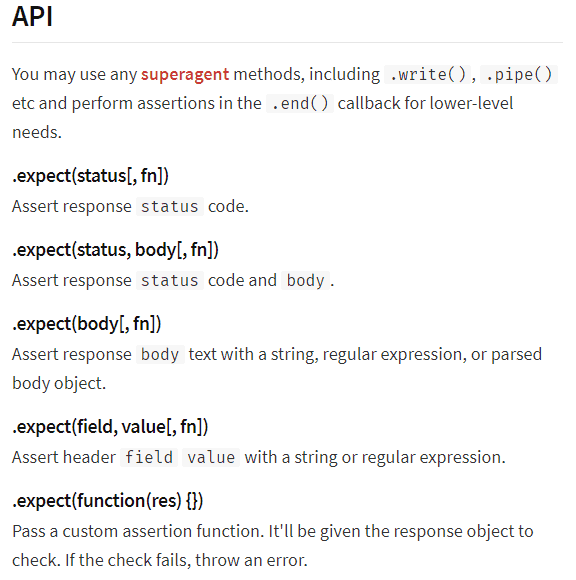Click body code after 'code and'
This screenshot has height=580, width=576.
pos(305,280)
